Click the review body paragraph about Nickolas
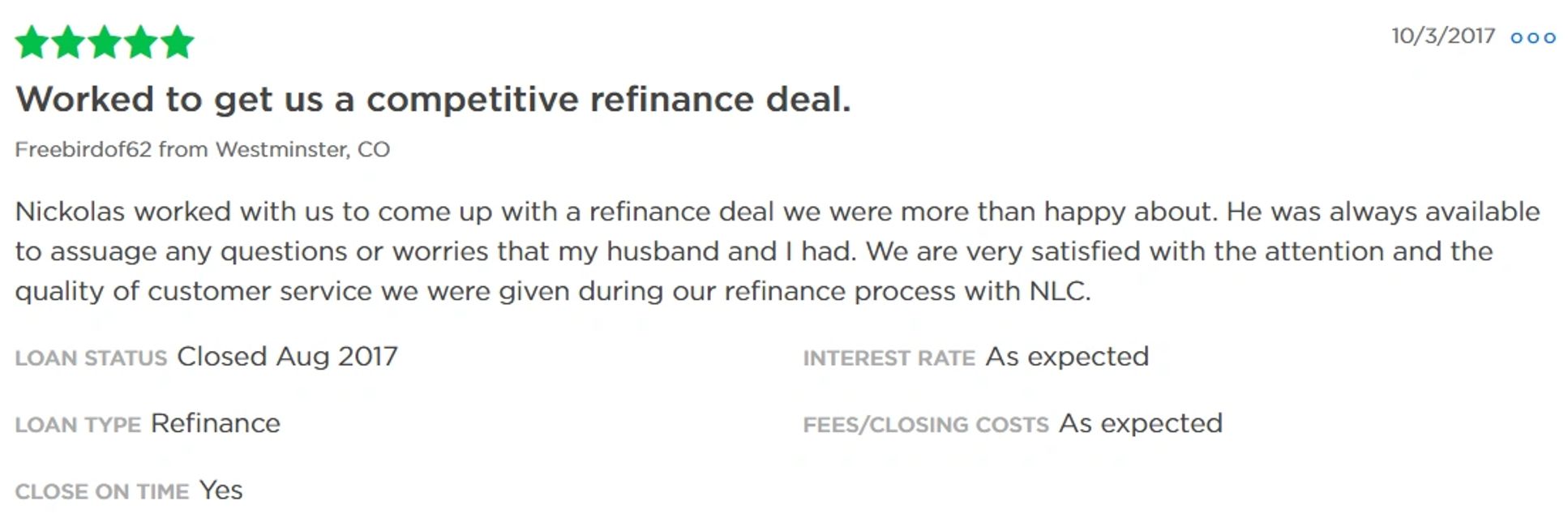The height and width of the screenshot is (527, 1568). click(x=777, y=251)
